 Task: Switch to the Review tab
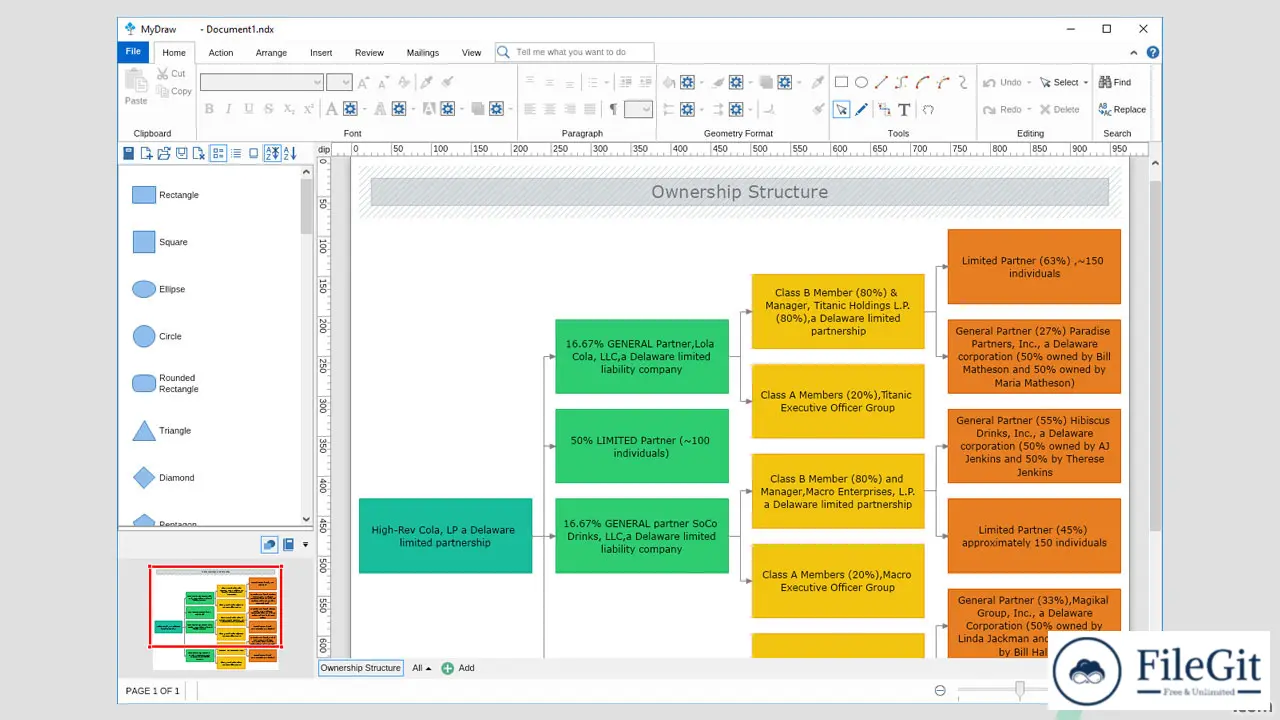click(369, 53)
